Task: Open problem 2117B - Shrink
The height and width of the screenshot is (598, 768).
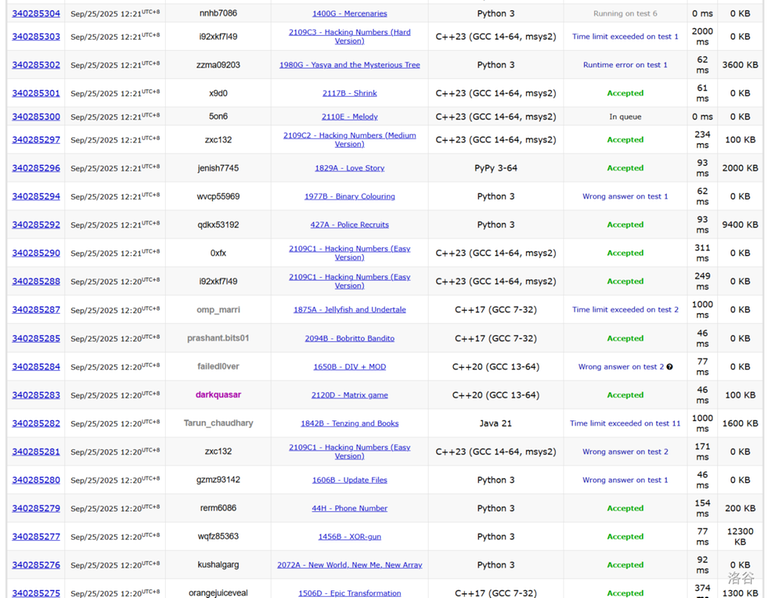Action: [350, 93]
